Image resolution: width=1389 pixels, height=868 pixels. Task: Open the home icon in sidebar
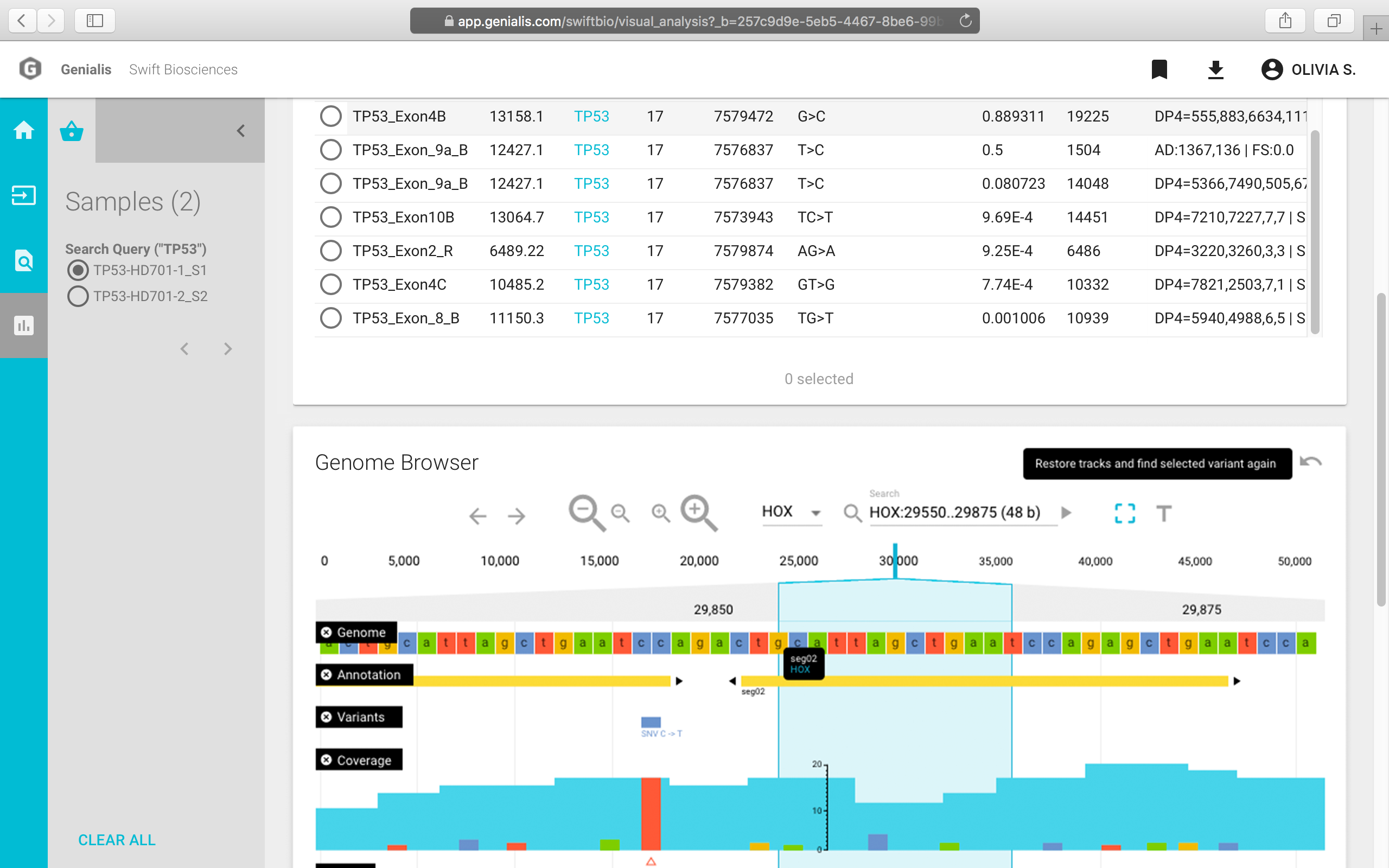23,130
